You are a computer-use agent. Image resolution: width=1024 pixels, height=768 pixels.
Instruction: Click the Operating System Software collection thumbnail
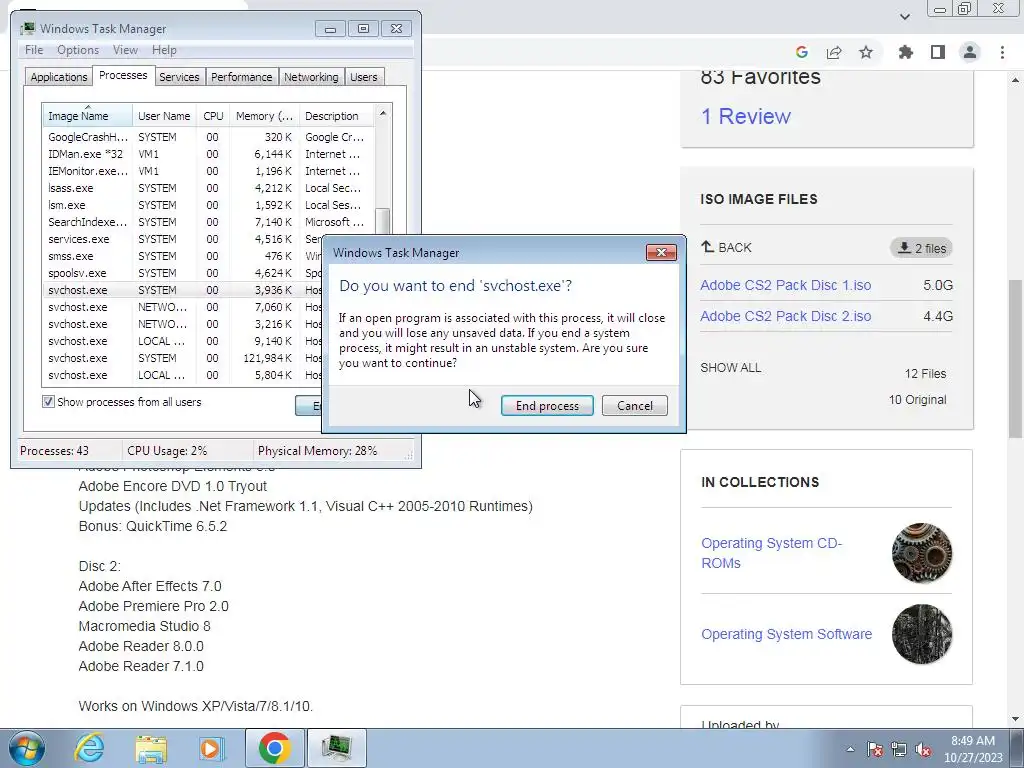[x=921, y=634]
